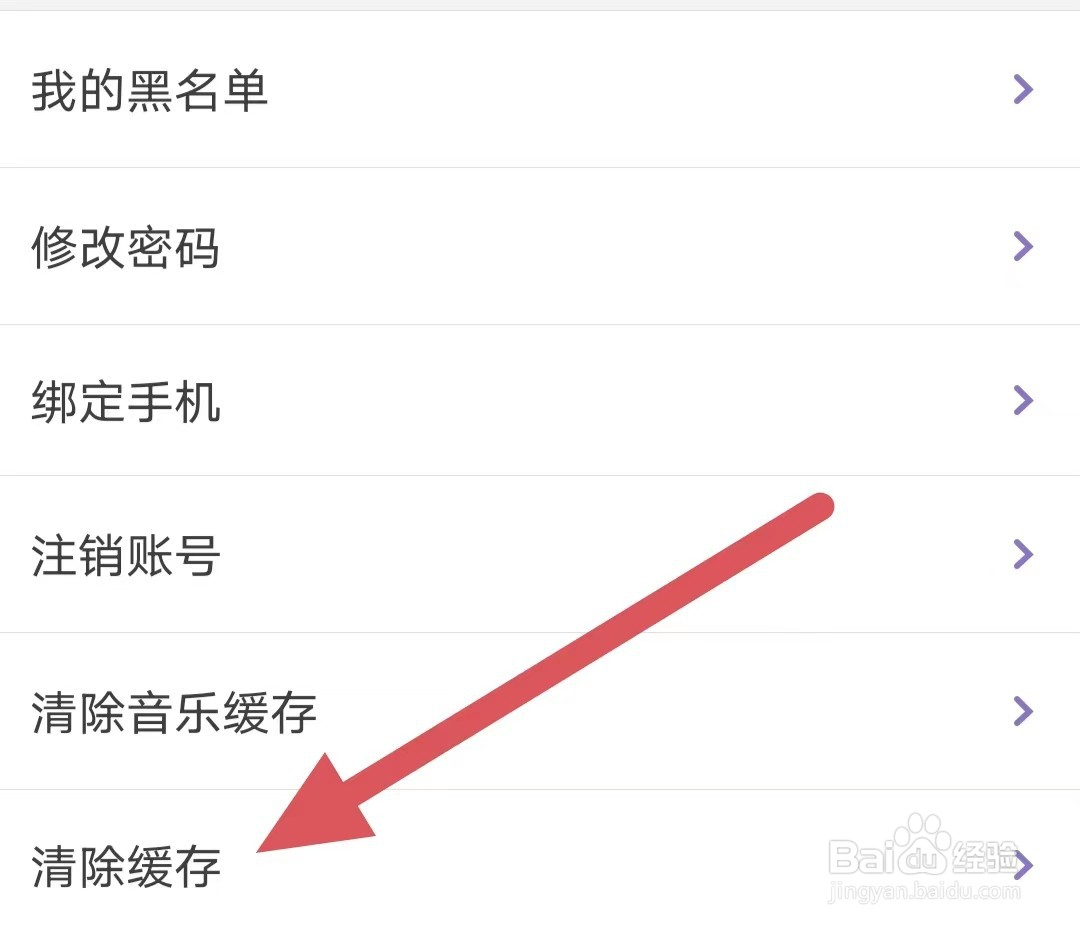Tap the chevron on the 清除缓存 row
Viewport: 1080px width, 928px height.
(1024, 865)
